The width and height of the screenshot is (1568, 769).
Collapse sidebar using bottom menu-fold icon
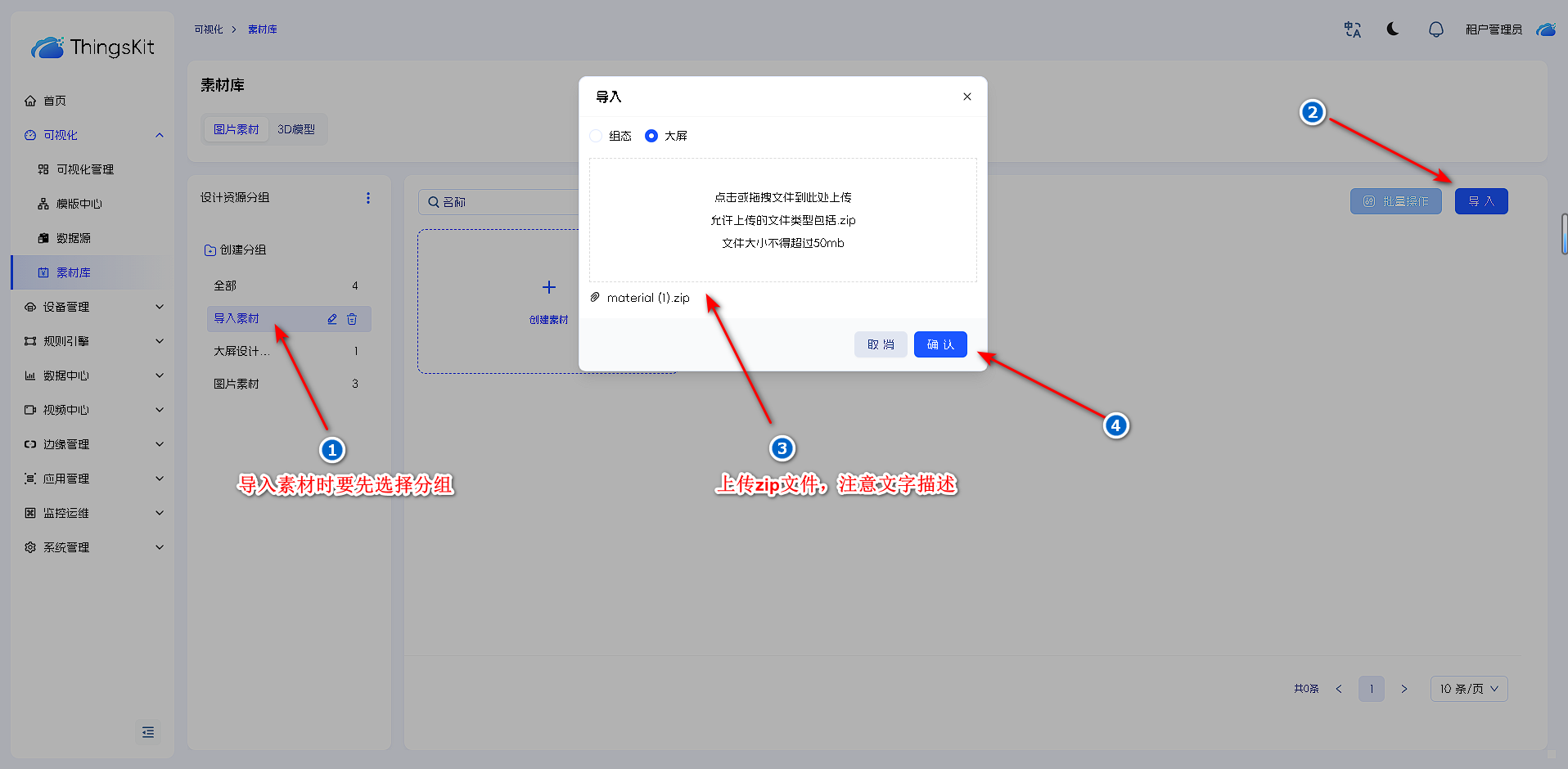(x=148, y=732)
